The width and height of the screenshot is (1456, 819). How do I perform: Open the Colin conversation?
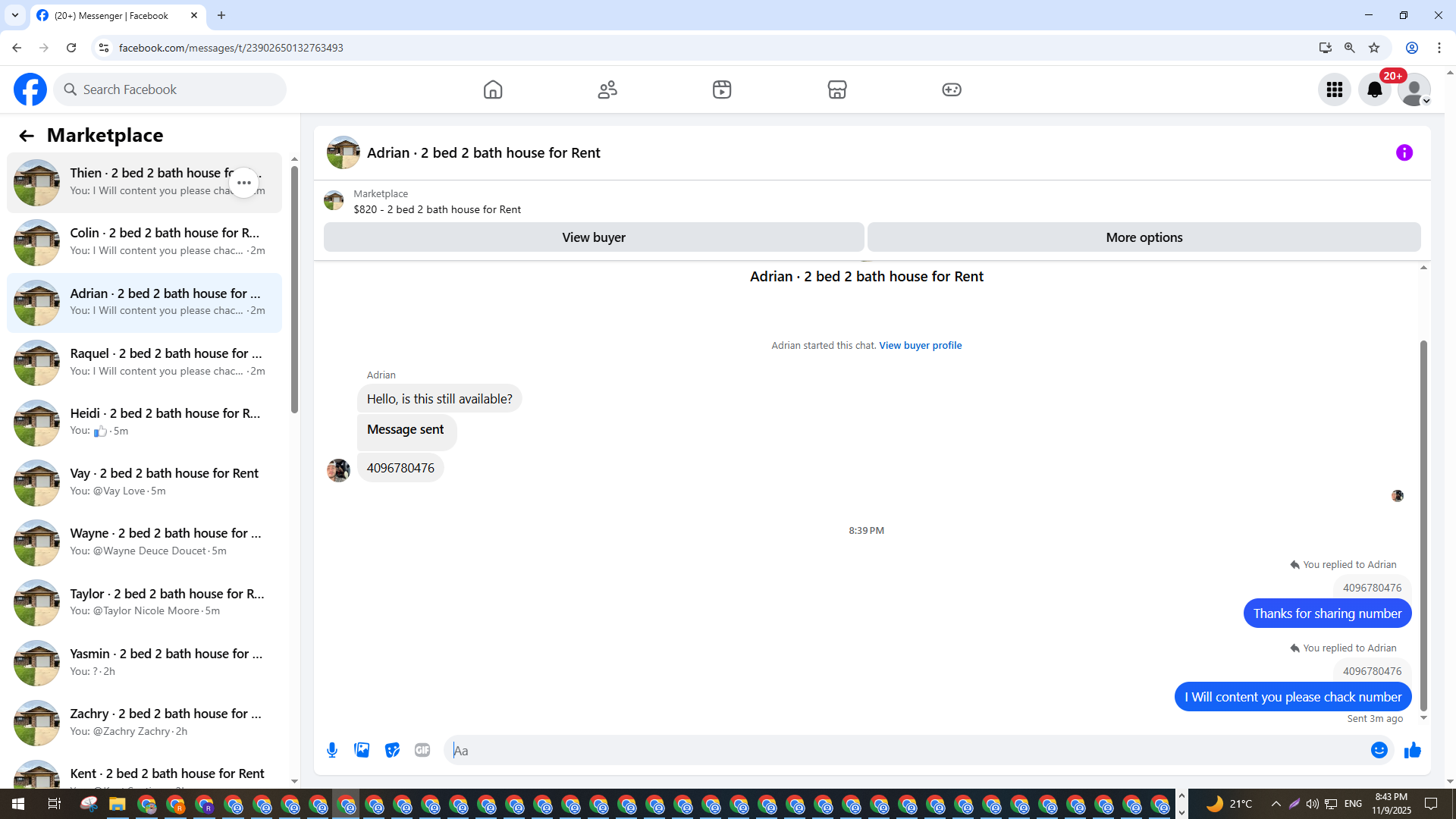coord(144,243)
